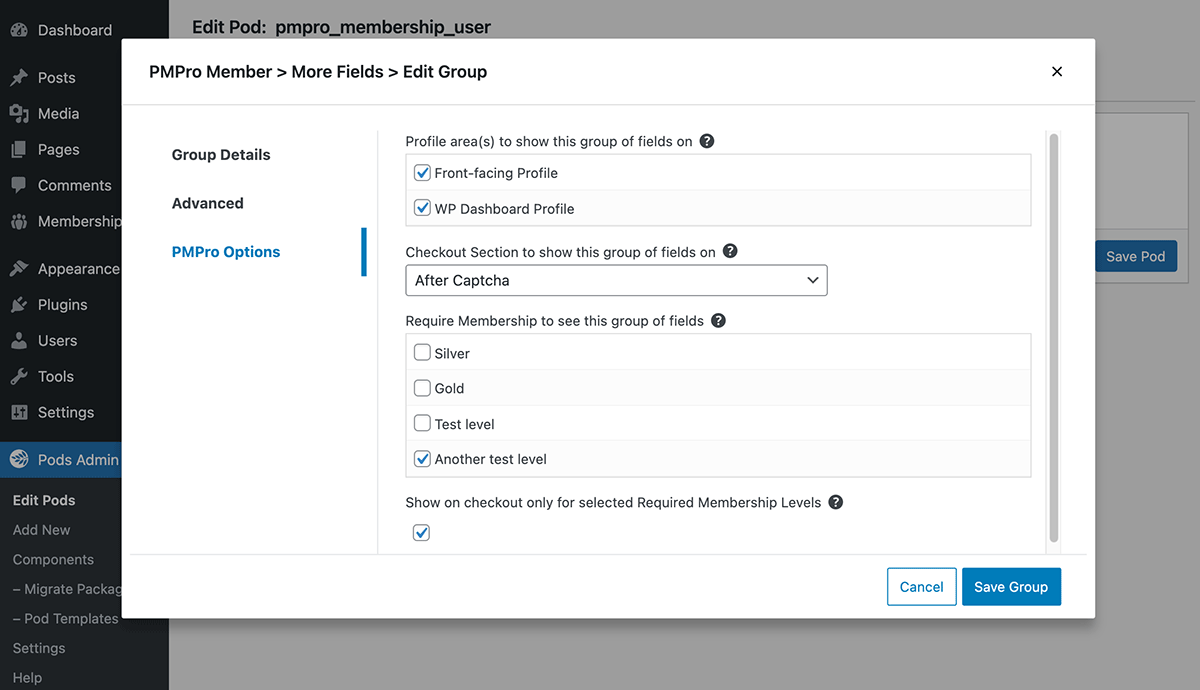Open help for Show on checkout option
This screenshot has width=1200, height=690.
click(x=836, y=502)
